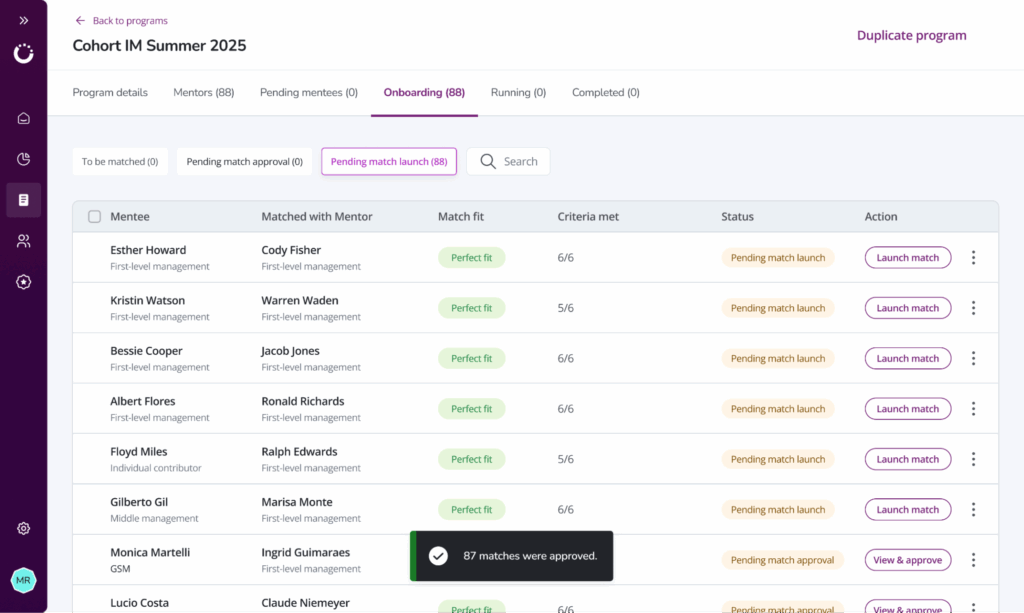Switch to Program details tab

110,92
